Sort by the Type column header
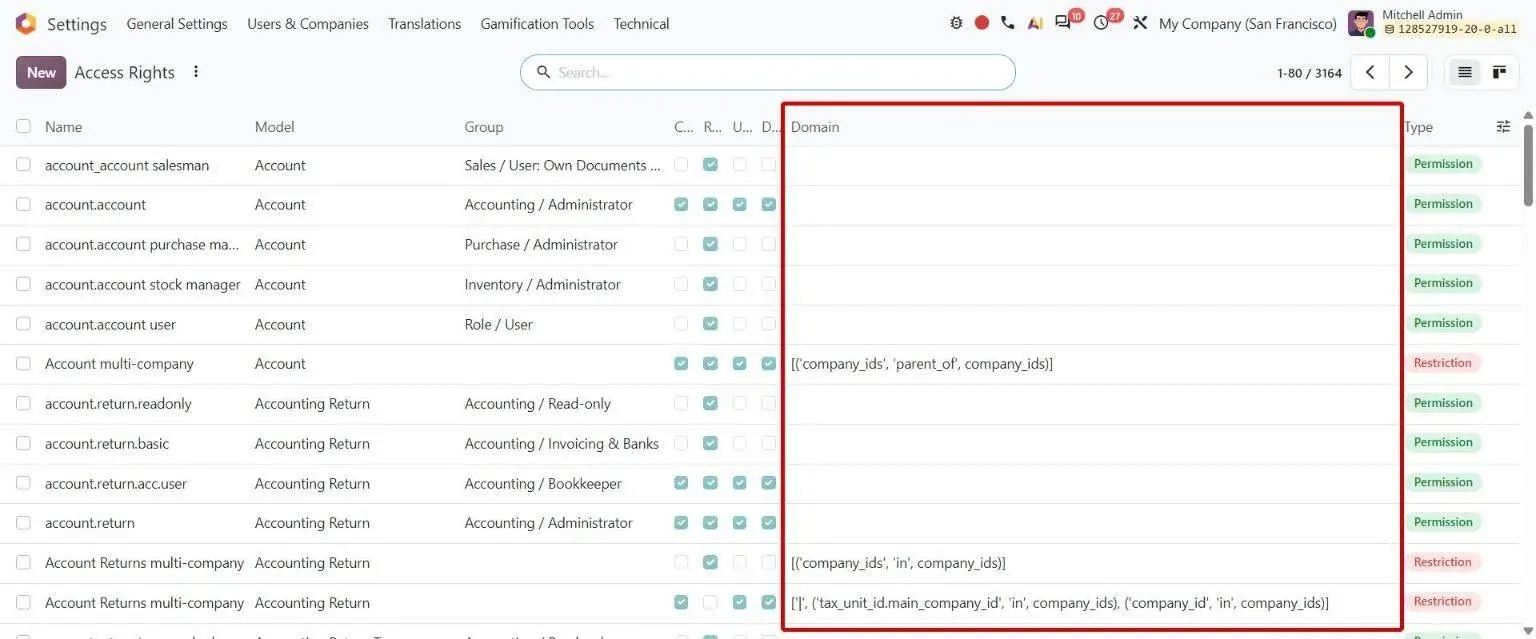 tap(1418, 127)
